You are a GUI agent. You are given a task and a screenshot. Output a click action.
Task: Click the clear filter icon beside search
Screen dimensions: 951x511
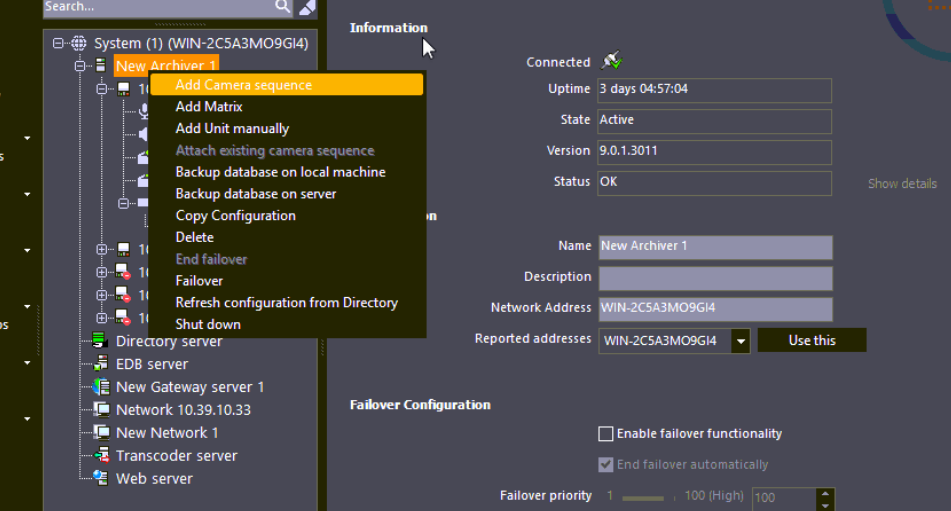[x=307, y=7]
